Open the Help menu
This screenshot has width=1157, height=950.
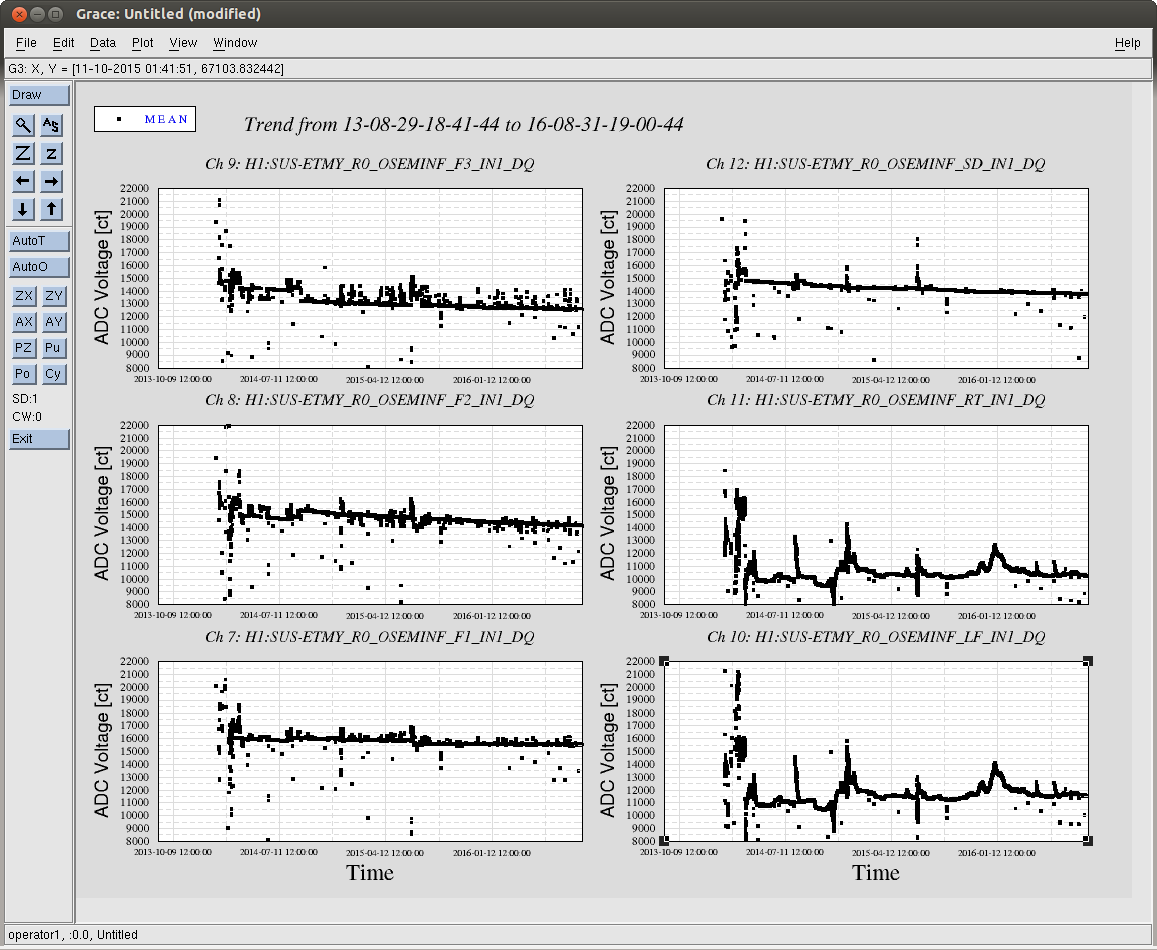tap(1127, 43)
